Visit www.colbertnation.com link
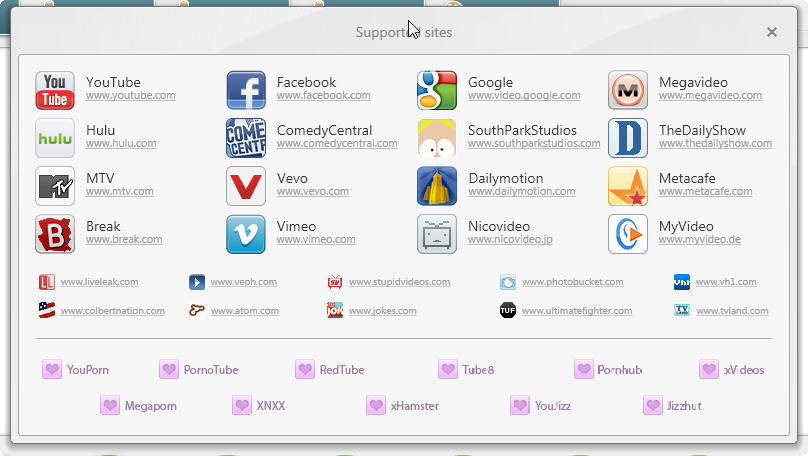This screenshot has width=808, height=456. pyautogui.click(x=113, y=311)
